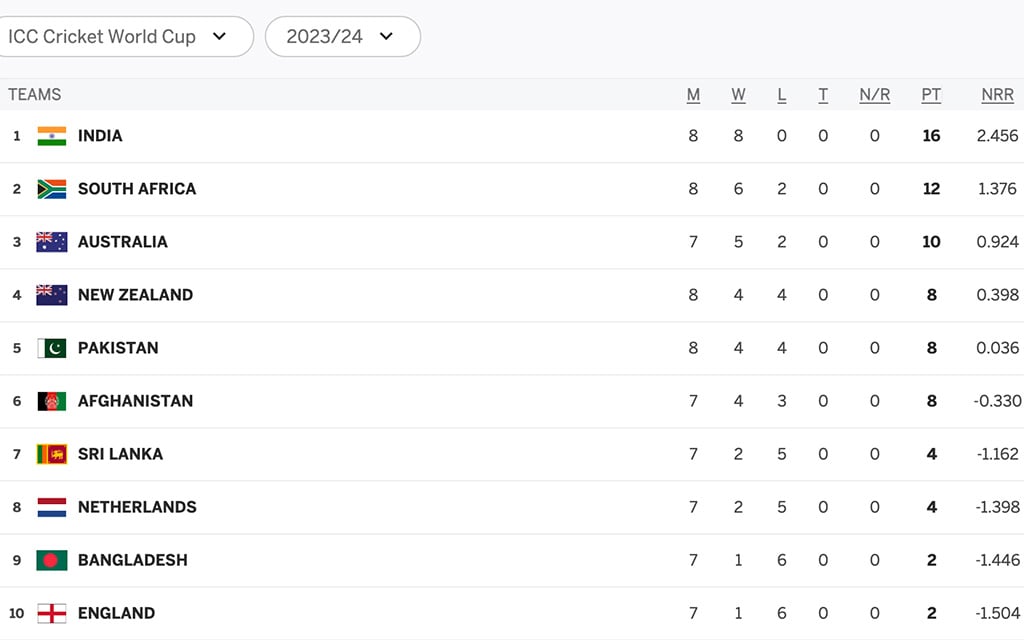Screen dimensions: 1024x640
Task: Open the 2023/24 season dropdown
Action: click(343, 37)
